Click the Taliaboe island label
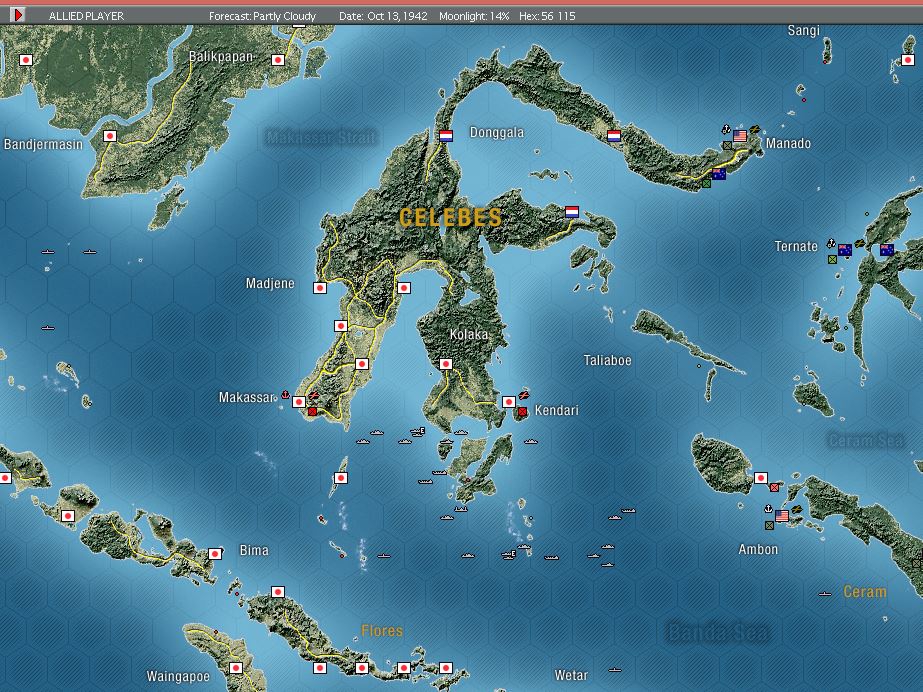 607,360
